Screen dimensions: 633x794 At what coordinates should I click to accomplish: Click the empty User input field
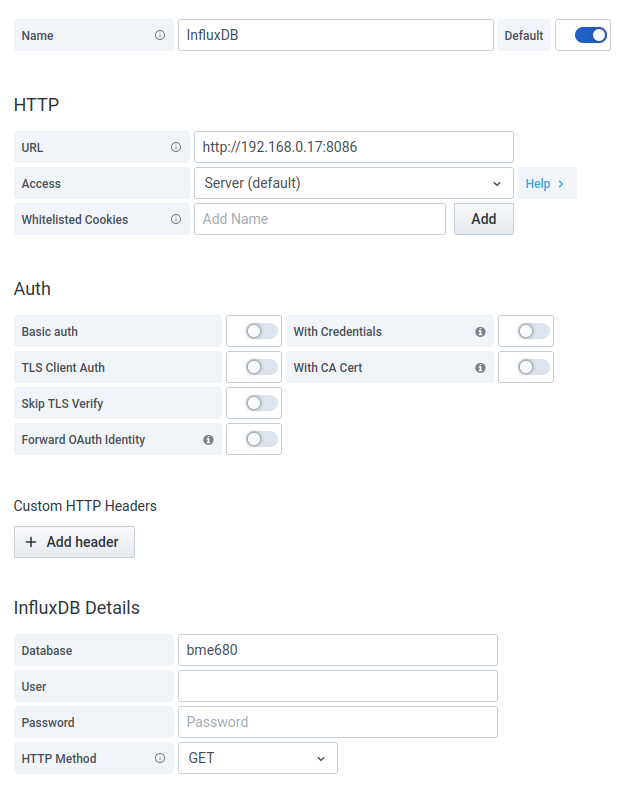[x=338, y=686]
